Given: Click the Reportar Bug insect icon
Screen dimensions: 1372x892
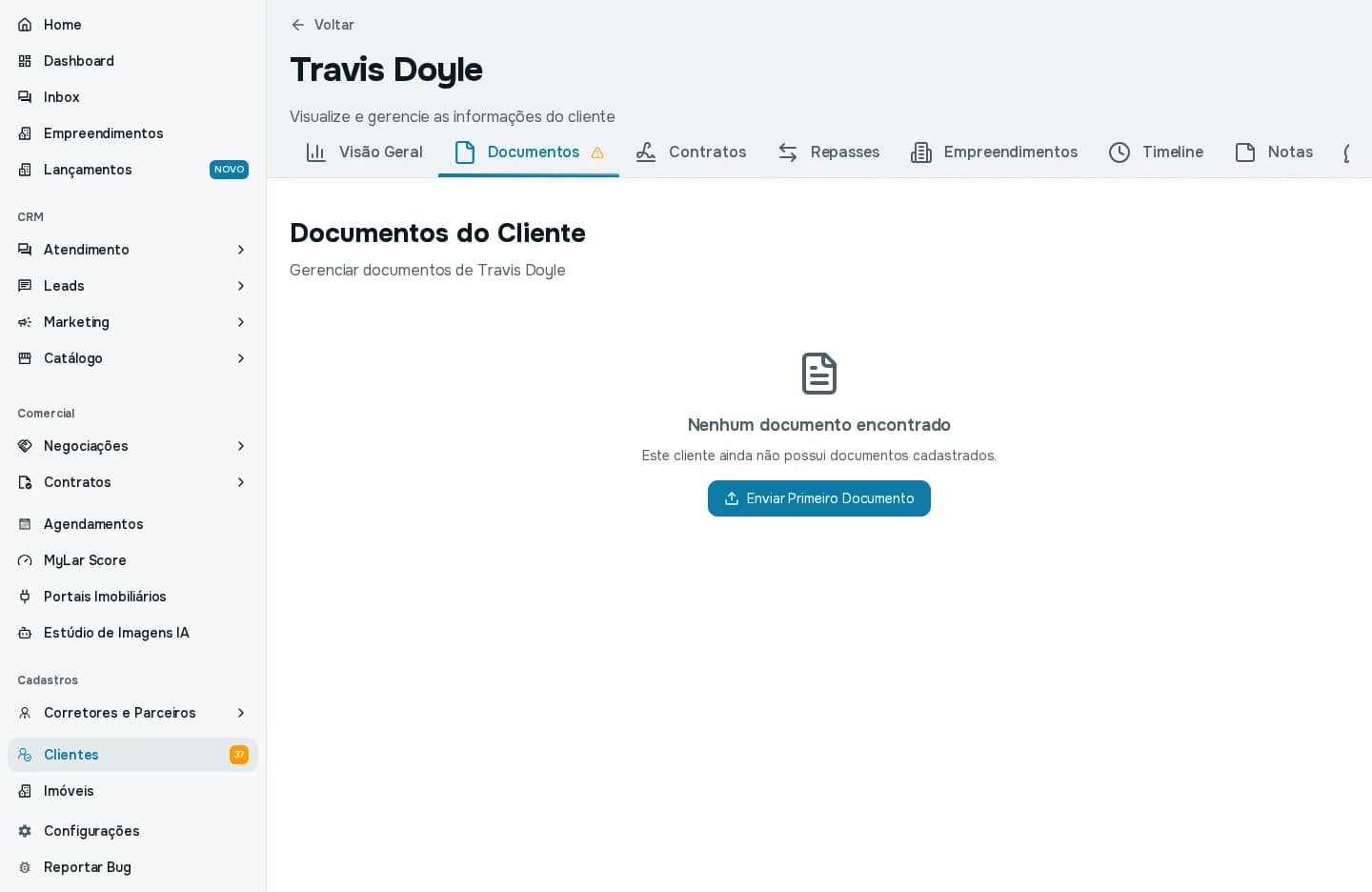Looking at the screenshot, I should [x=25, y=867].
